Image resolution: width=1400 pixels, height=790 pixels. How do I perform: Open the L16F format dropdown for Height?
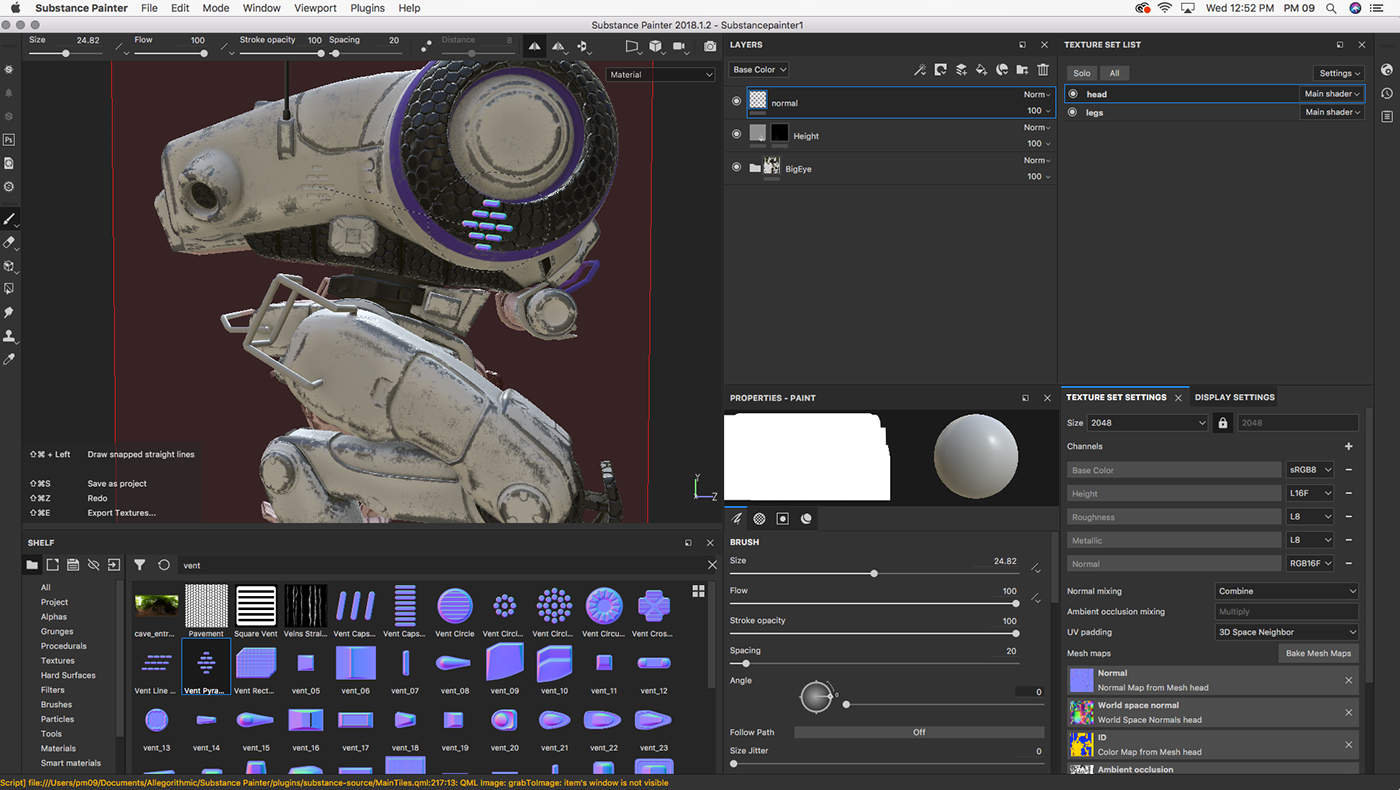click(1310, 493)
